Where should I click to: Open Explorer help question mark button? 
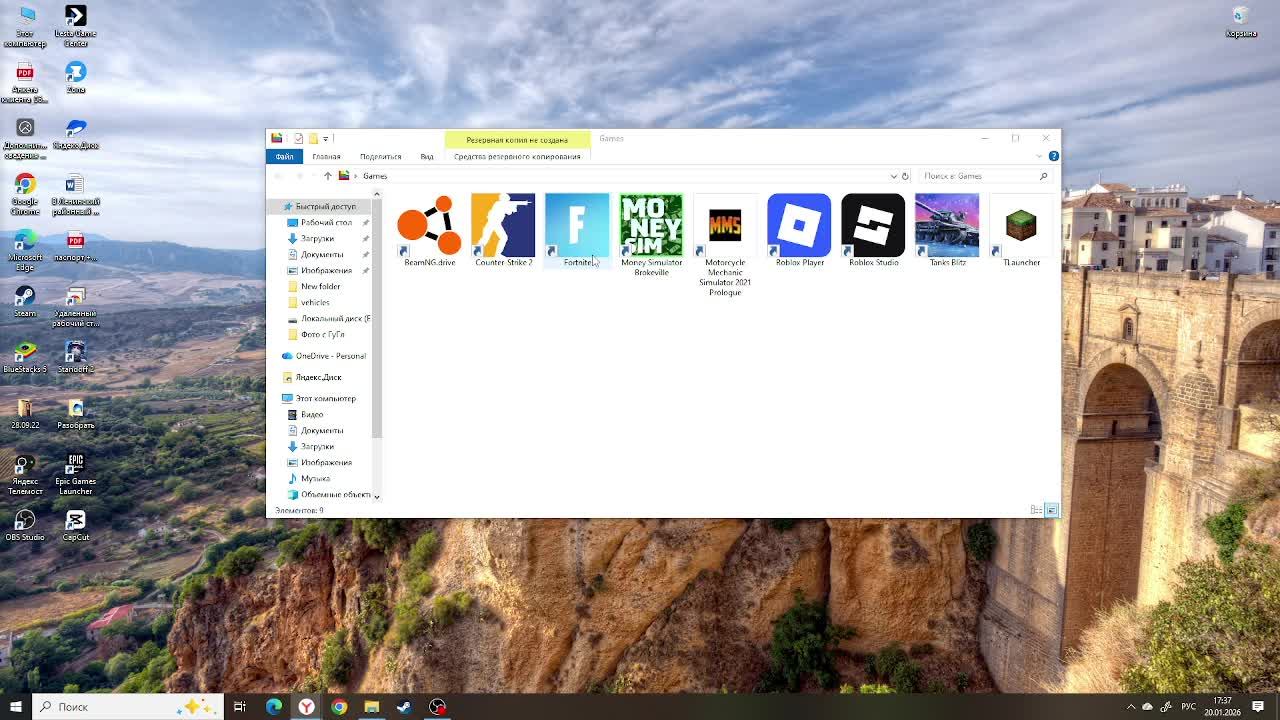pyautogui.click(x=1053, y=156)
